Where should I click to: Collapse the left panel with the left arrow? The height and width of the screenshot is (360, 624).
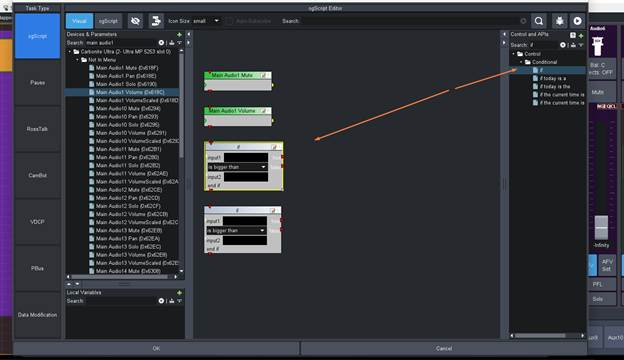(x=189, y=35)
